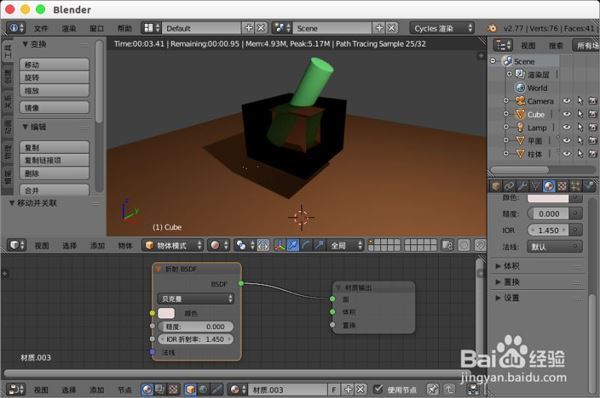
Task: Toggle the 3D manipulator axes icon
Action: click(280, 245)
